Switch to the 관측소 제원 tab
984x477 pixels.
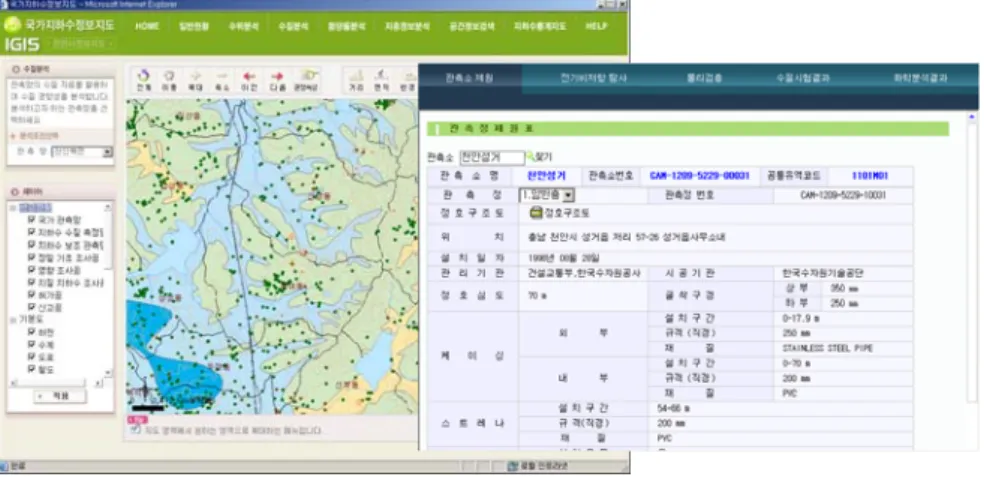point(469,78)
